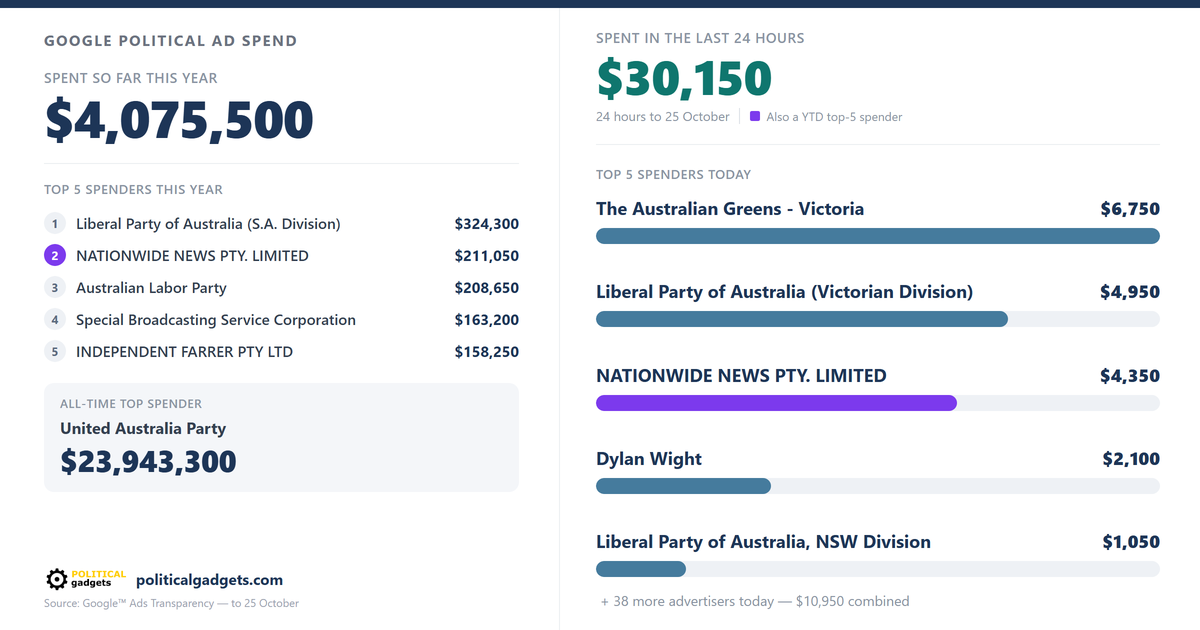The width and height of the screenshot is (1200, 630).
Task: Click Liberal Party Victorian Division spend bar
Action: (878, 319)
